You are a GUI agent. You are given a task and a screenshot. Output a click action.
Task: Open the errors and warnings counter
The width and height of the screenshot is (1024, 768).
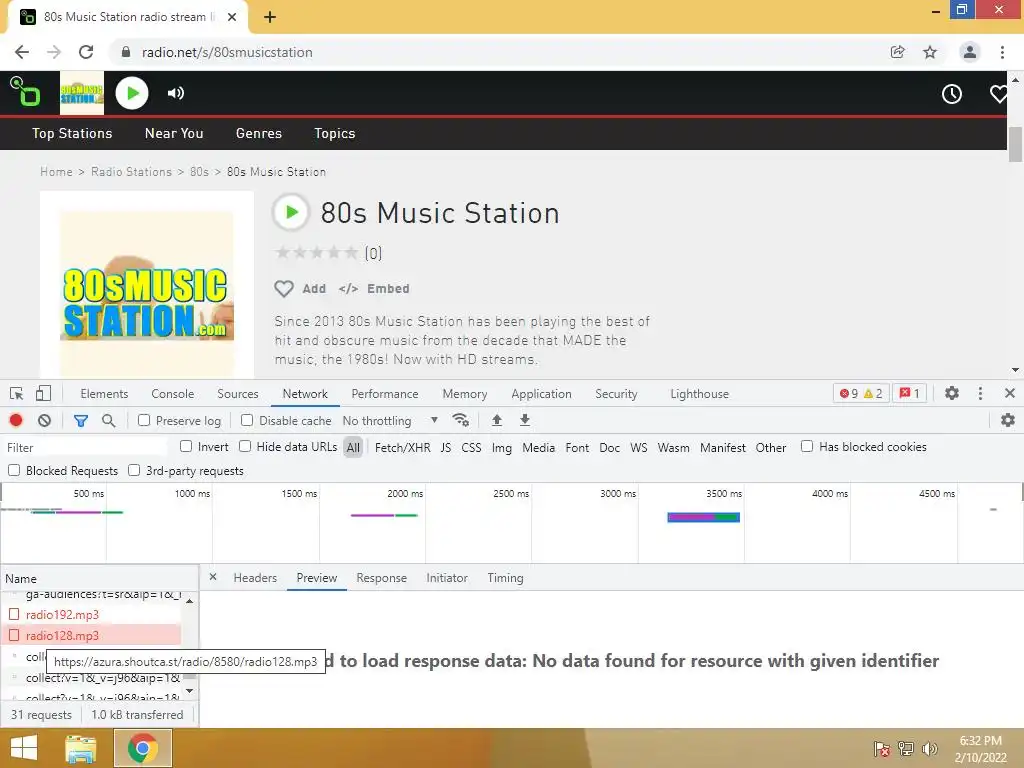861,393
